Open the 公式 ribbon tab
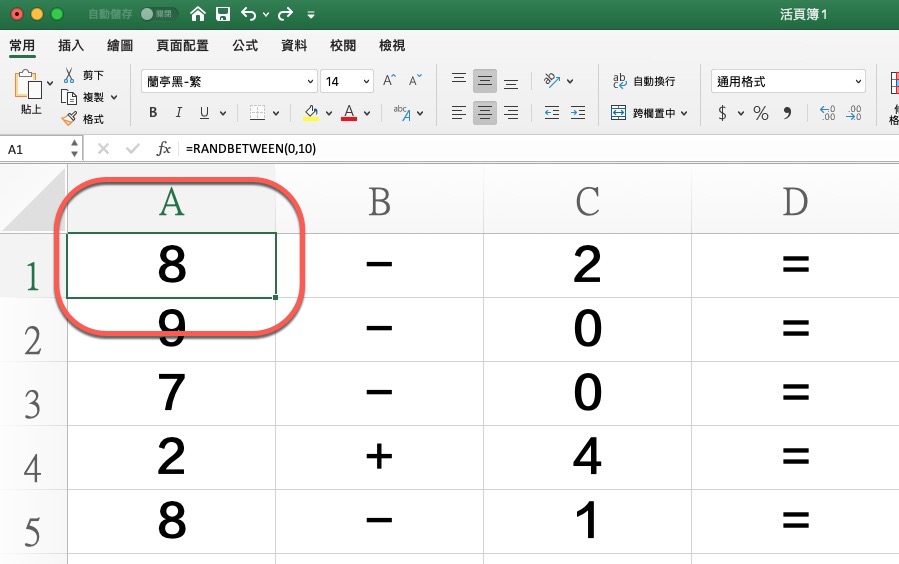The width and height of the screenshot is (899, 564). tap(245, 46)
